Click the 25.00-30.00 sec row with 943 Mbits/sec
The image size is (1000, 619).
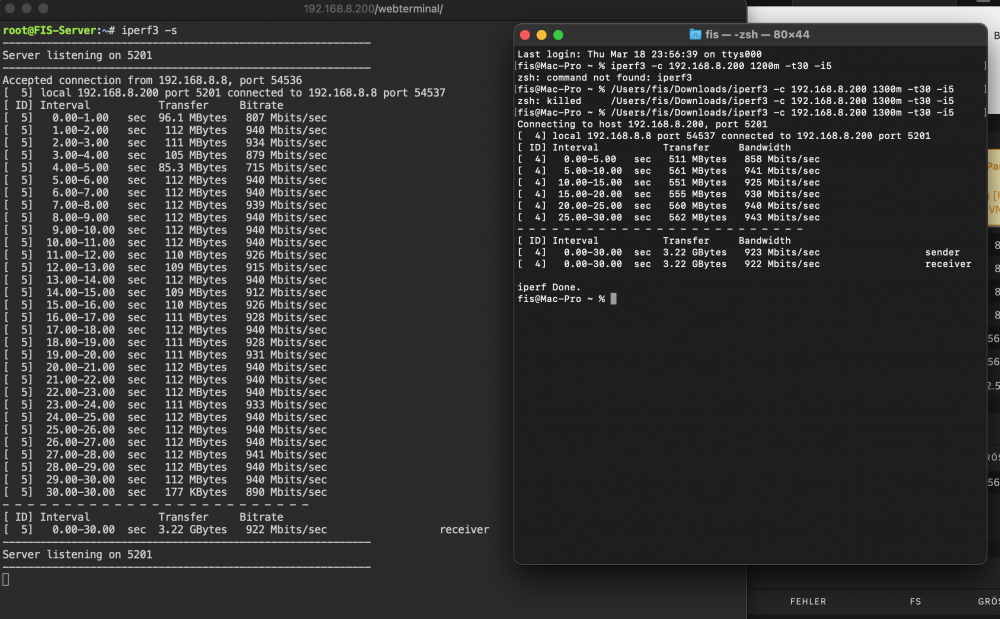click(668, 217)
